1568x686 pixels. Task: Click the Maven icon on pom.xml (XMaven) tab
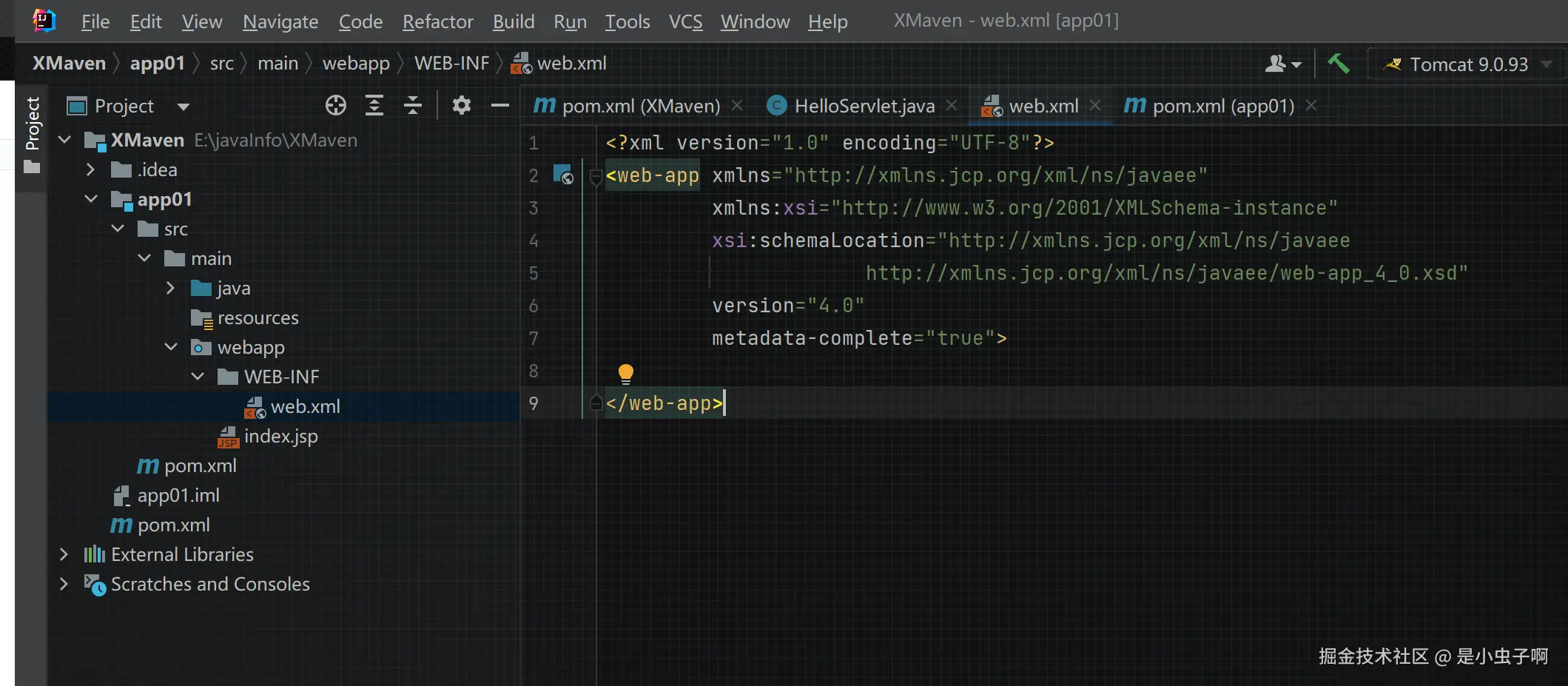[545, 106]
